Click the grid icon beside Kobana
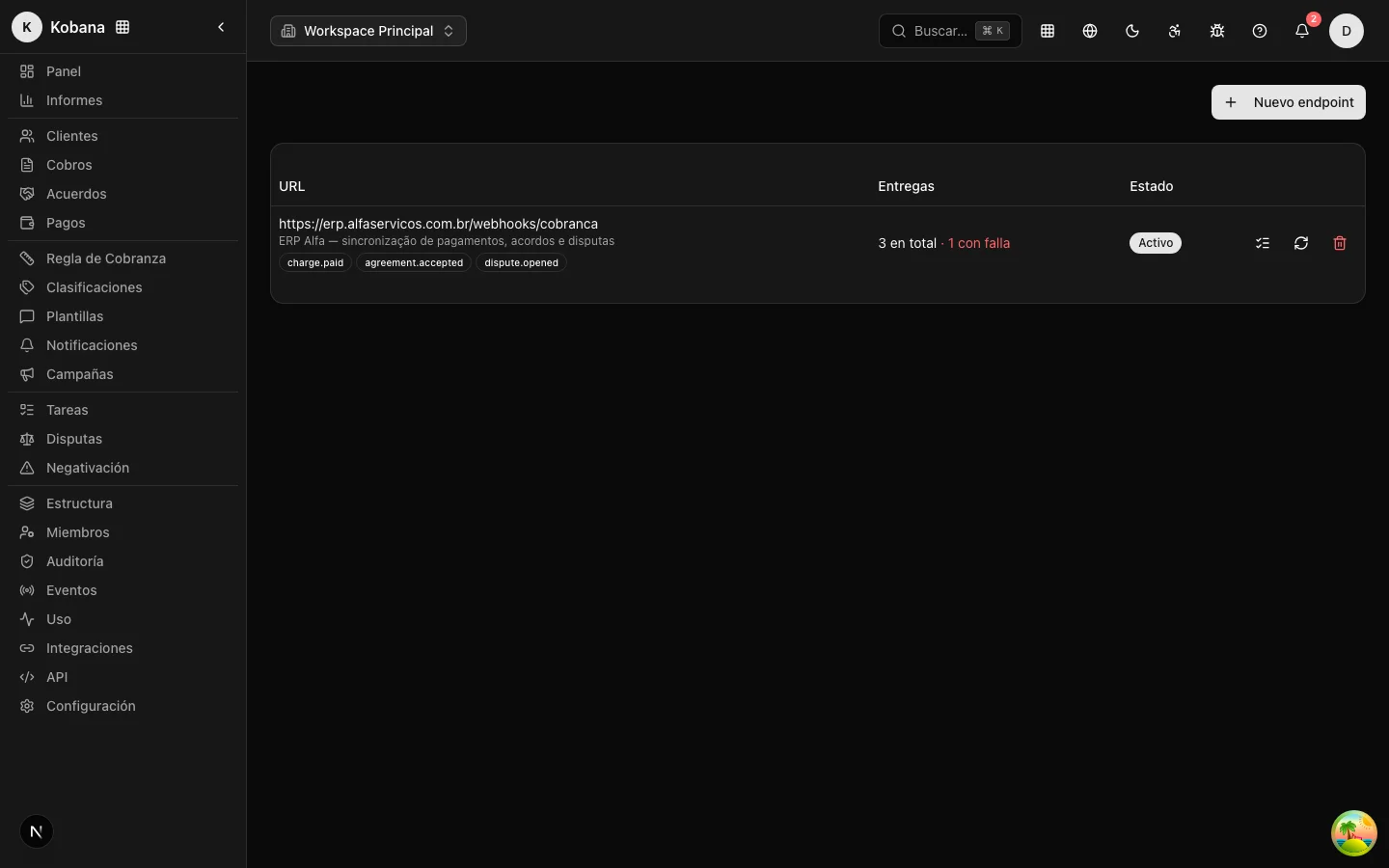Screen dimensions: 1389x868 pos(123,27)
